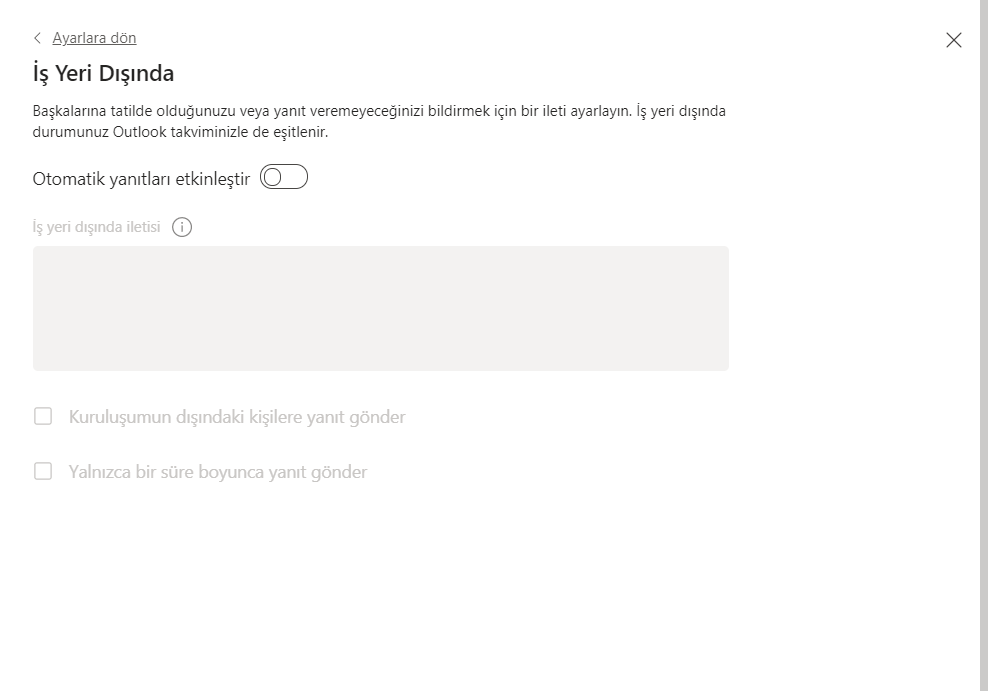Click the word "Dışında" in the page title
The width and height of the screenshot is (989, 691).
click(x=140, y=73)
